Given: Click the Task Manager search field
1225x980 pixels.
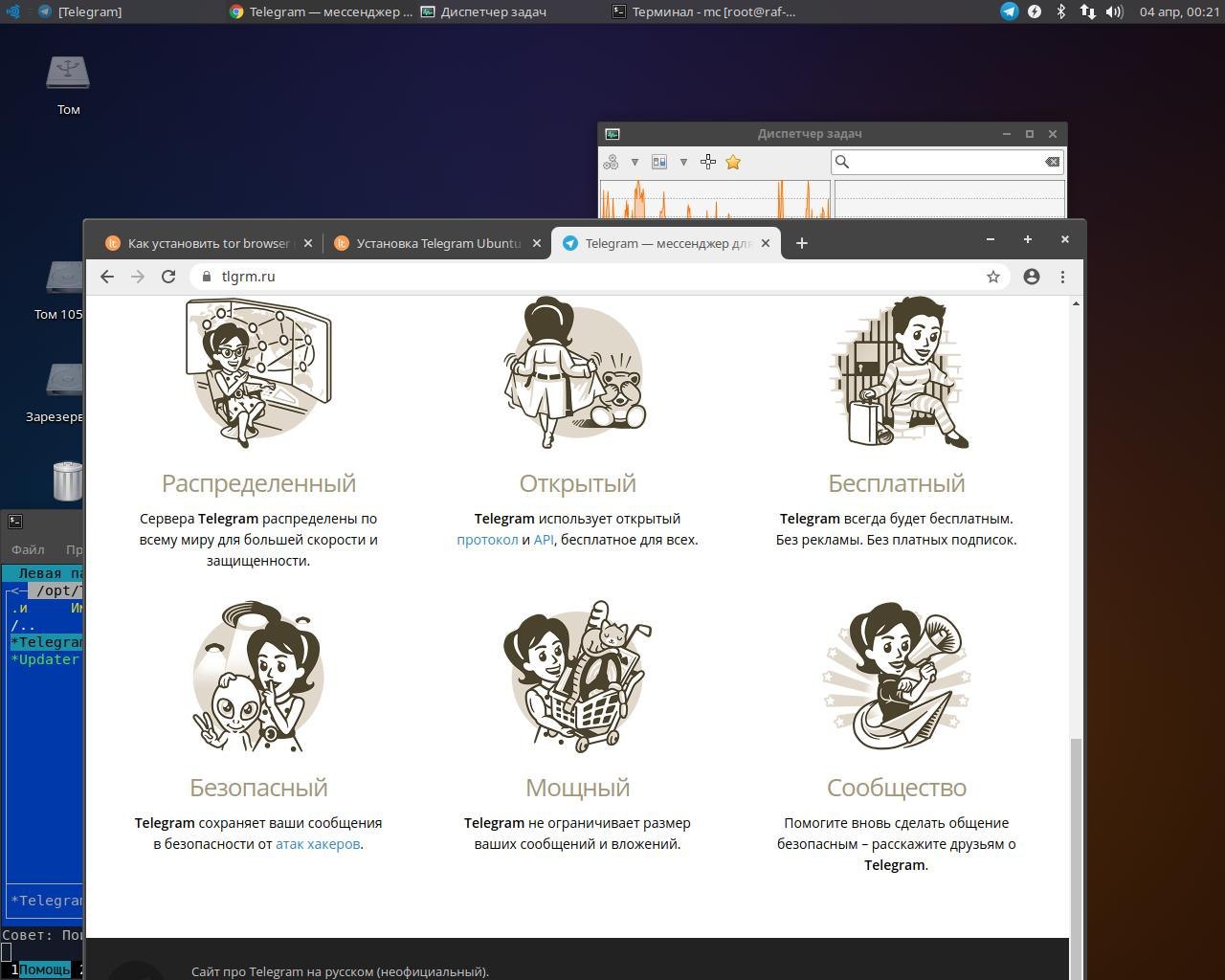Looking at the screenshot, I should click(947, 162).
